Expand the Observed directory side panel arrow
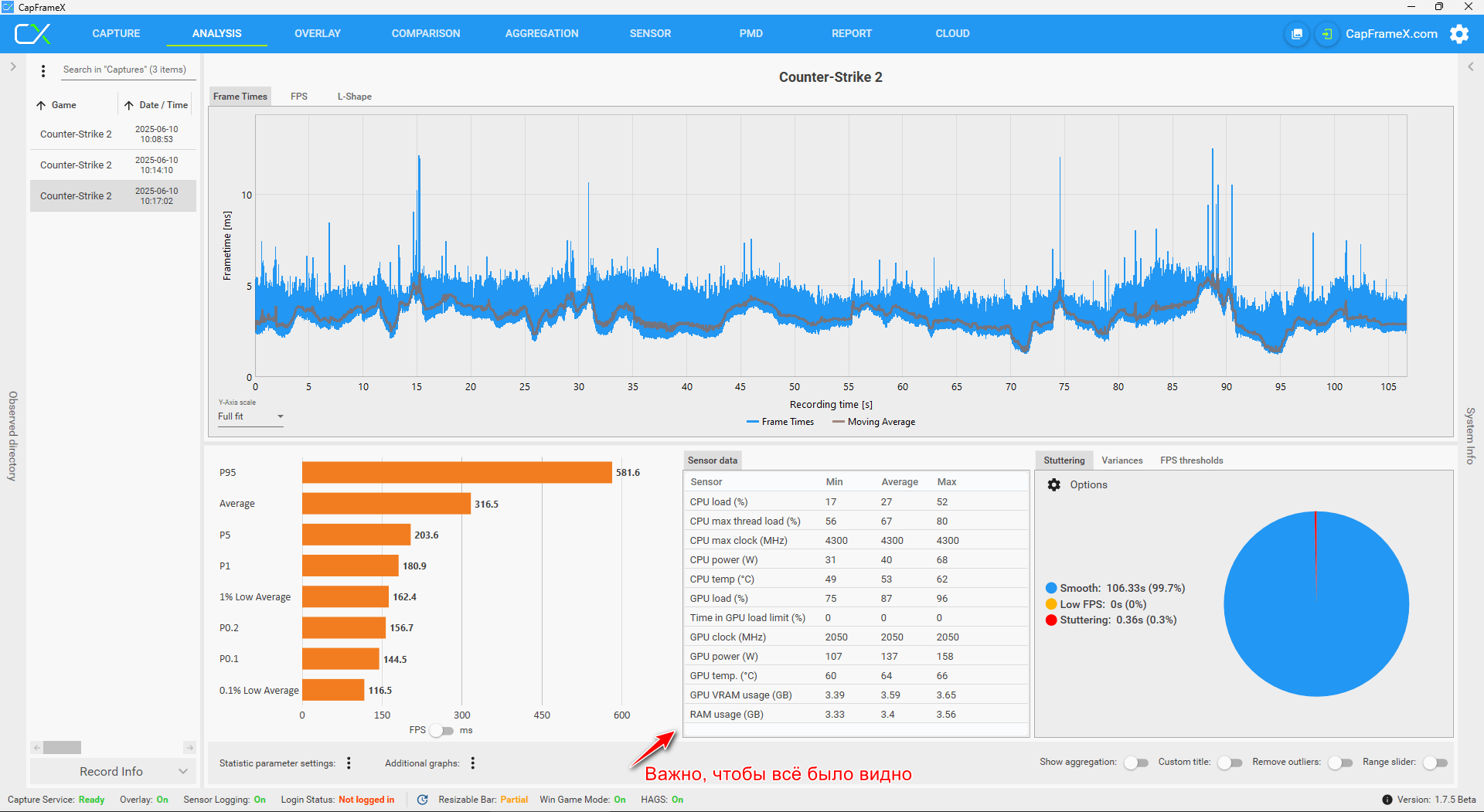 (x=12, y=66)
